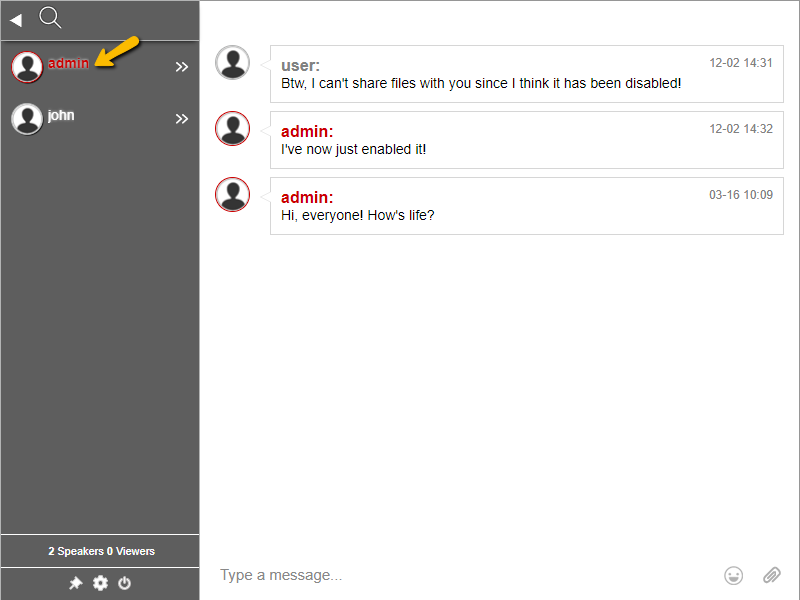The image size is (800, 600).
Task: Click the "2 Speakers 0 Viewers" counter
Action: coord(101,551)
